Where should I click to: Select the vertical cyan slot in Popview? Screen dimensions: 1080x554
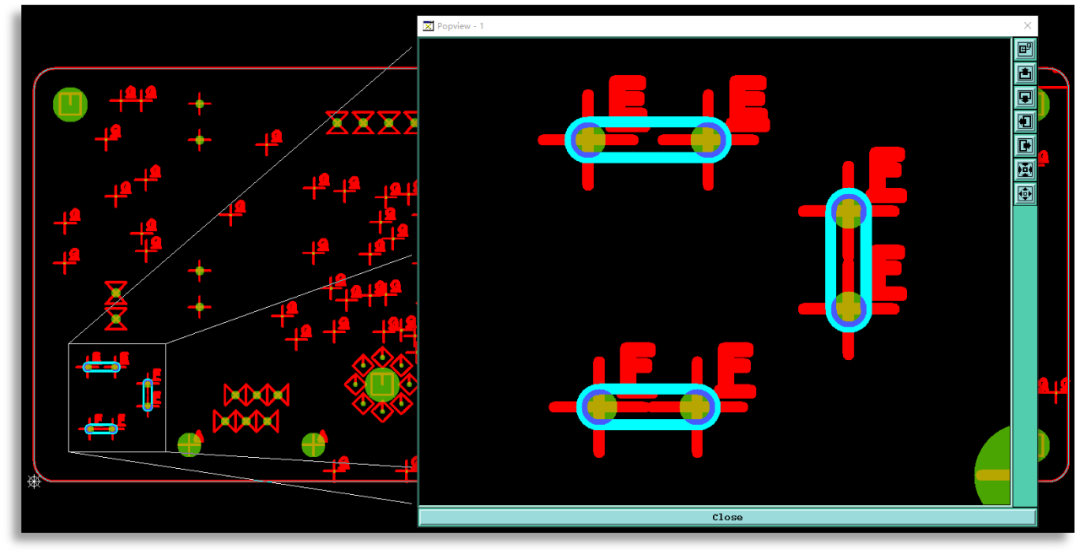pyautogui.click(x=848, y=260)
